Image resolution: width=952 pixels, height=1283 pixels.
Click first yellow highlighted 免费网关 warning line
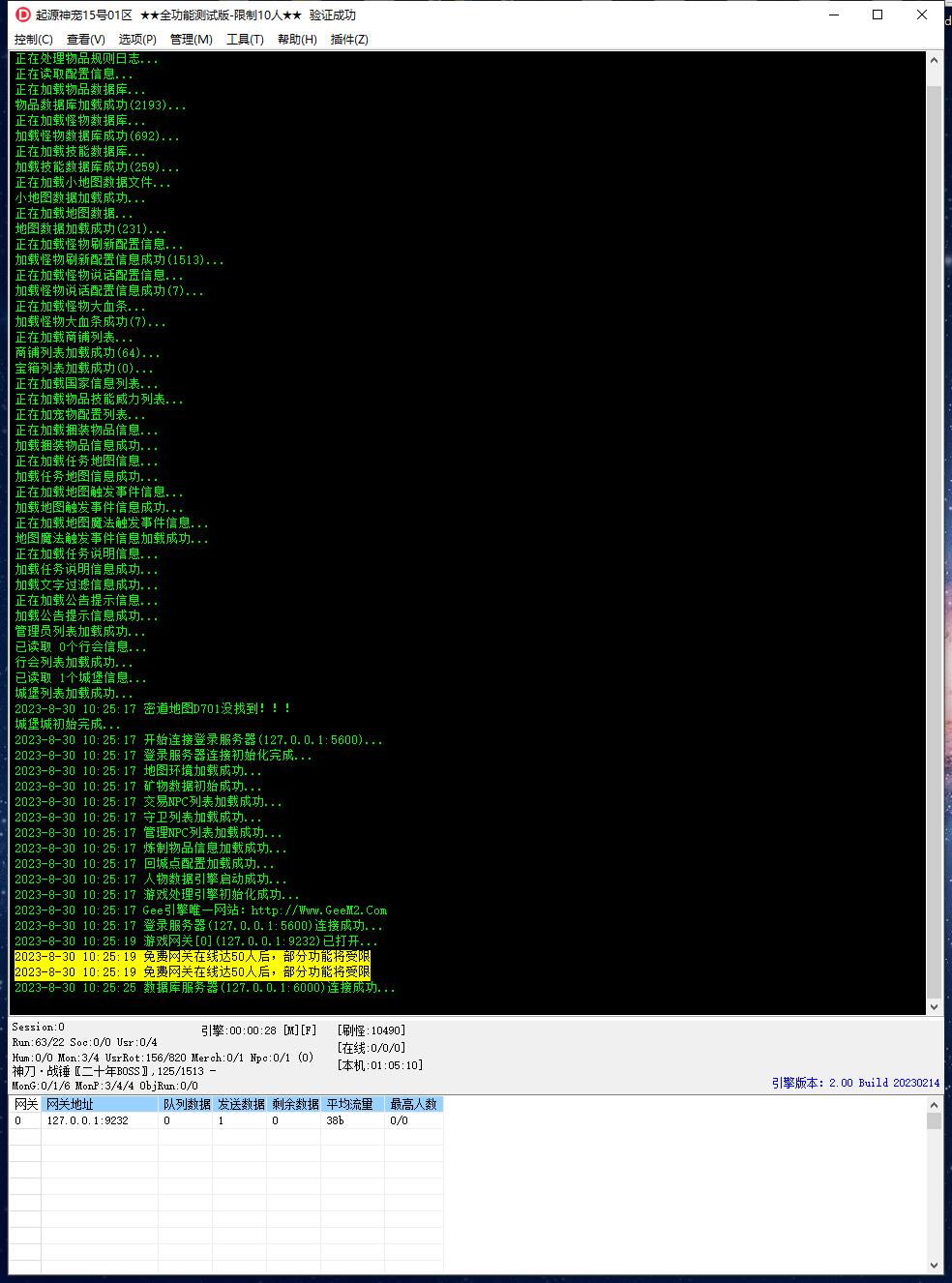click(193, 957)
